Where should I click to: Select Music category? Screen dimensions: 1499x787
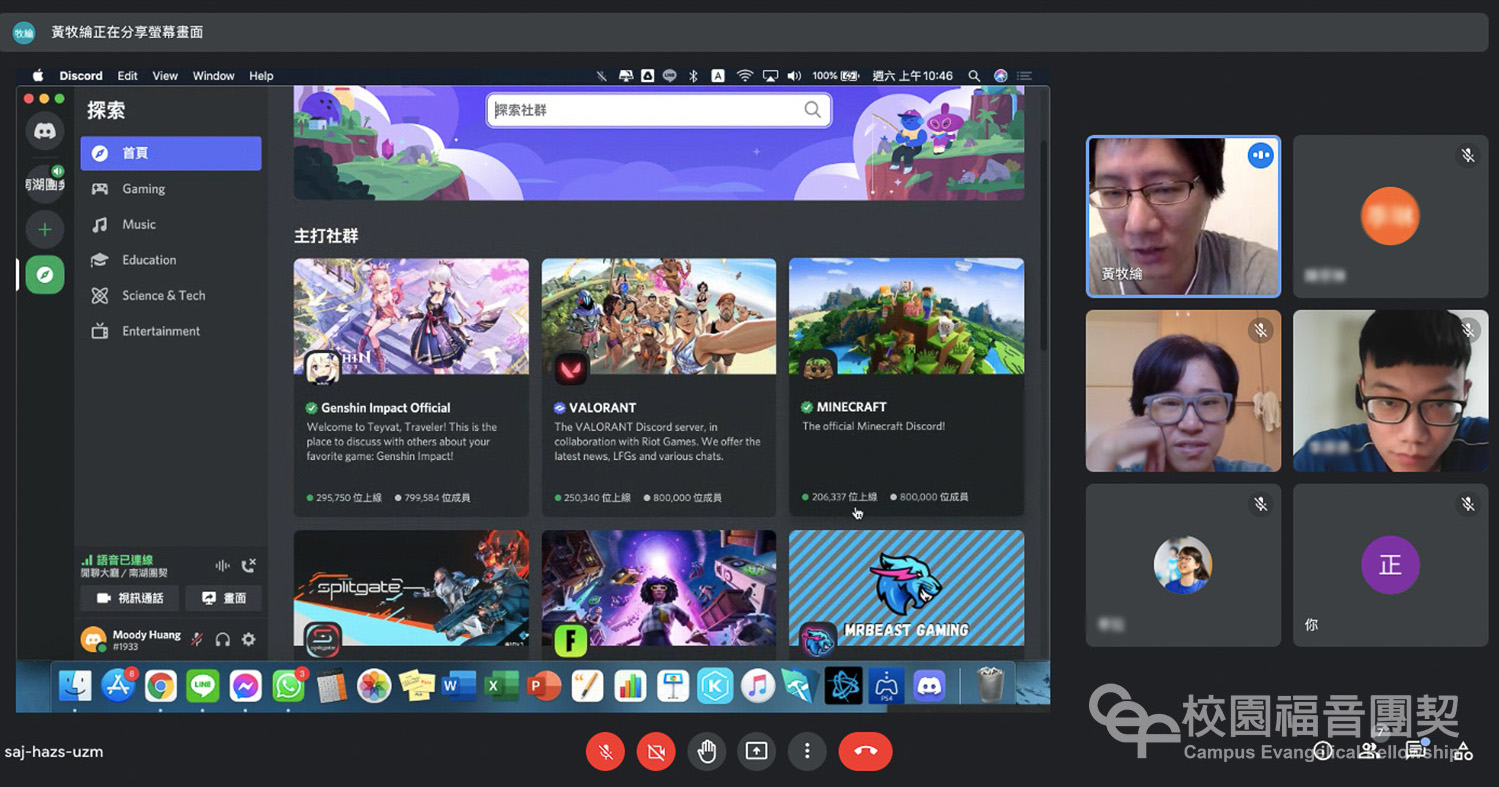pyautogui.click(x=171, y=225)
